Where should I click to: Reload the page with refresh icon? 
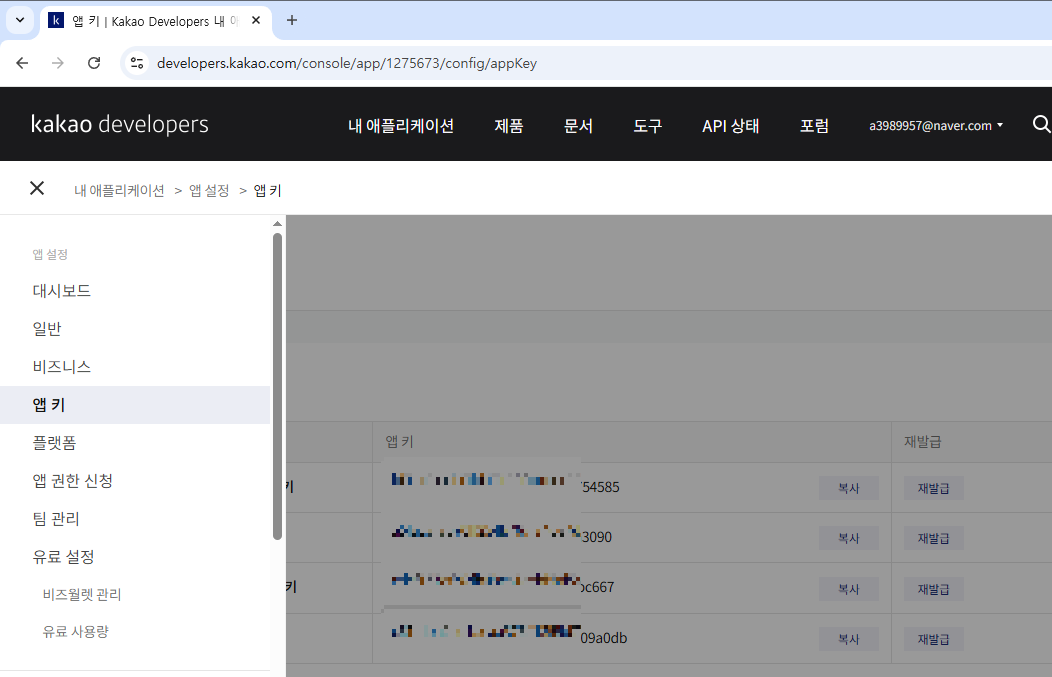click(94, 63)
